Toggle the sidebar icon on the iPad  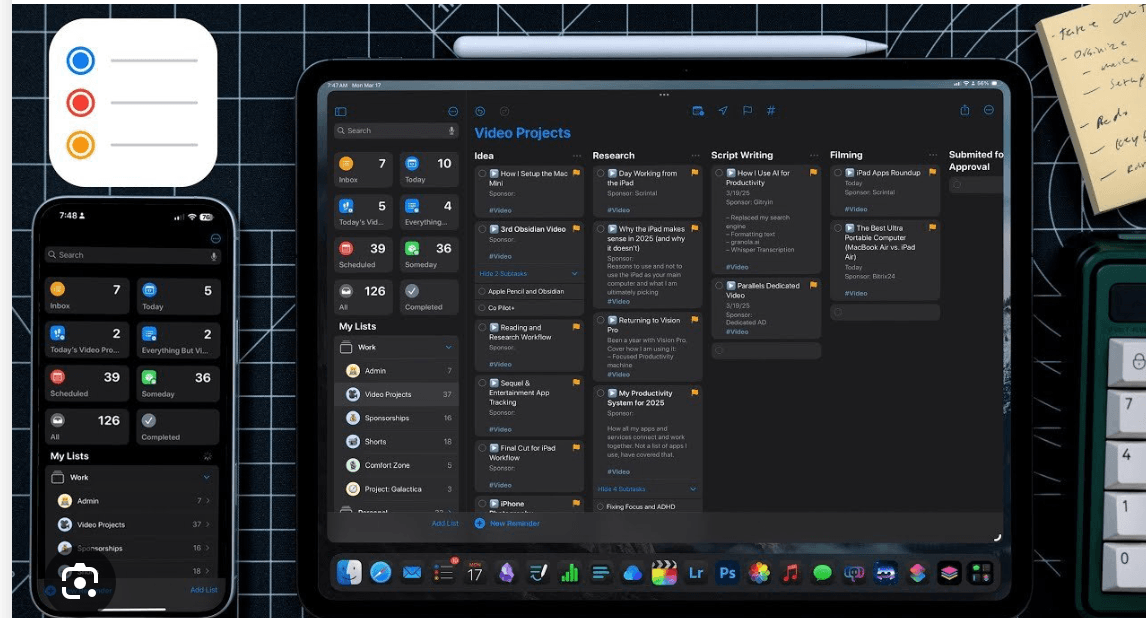click(341, 112)
